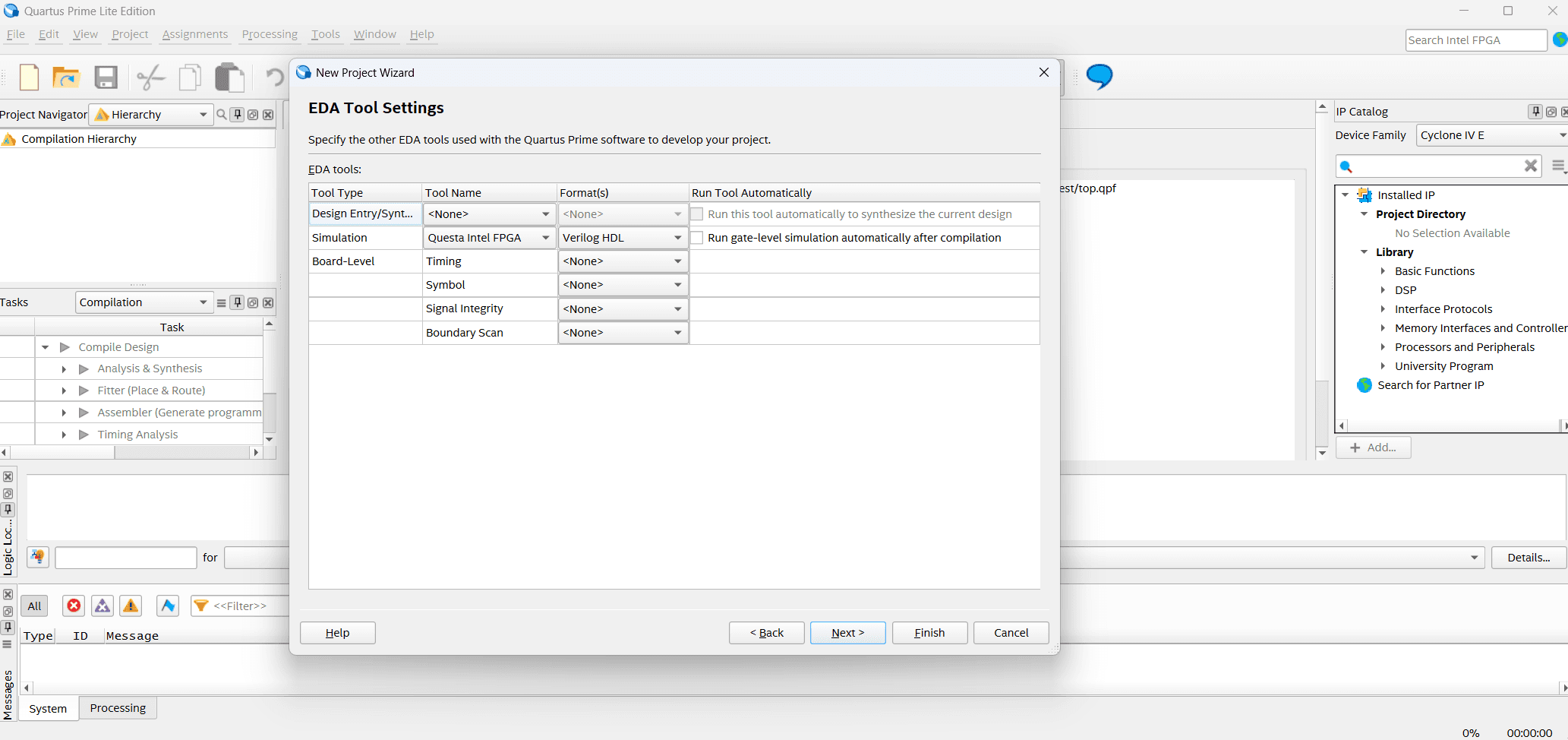Click the blue speech bubble feedback icon

(1099, 76)
